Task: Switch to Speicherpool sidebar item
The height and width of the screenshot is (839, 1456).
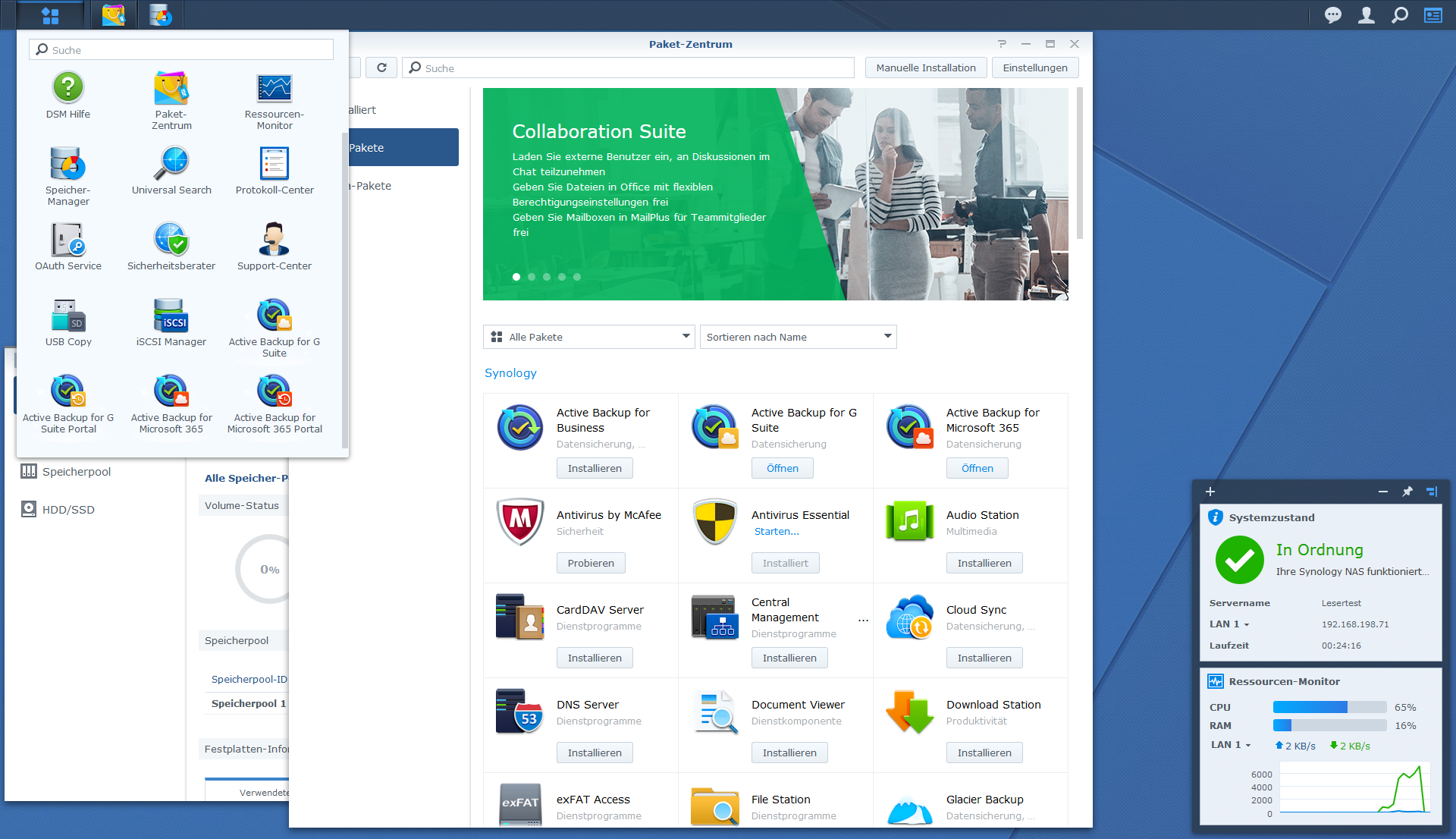Action: [x=76, y=472]
